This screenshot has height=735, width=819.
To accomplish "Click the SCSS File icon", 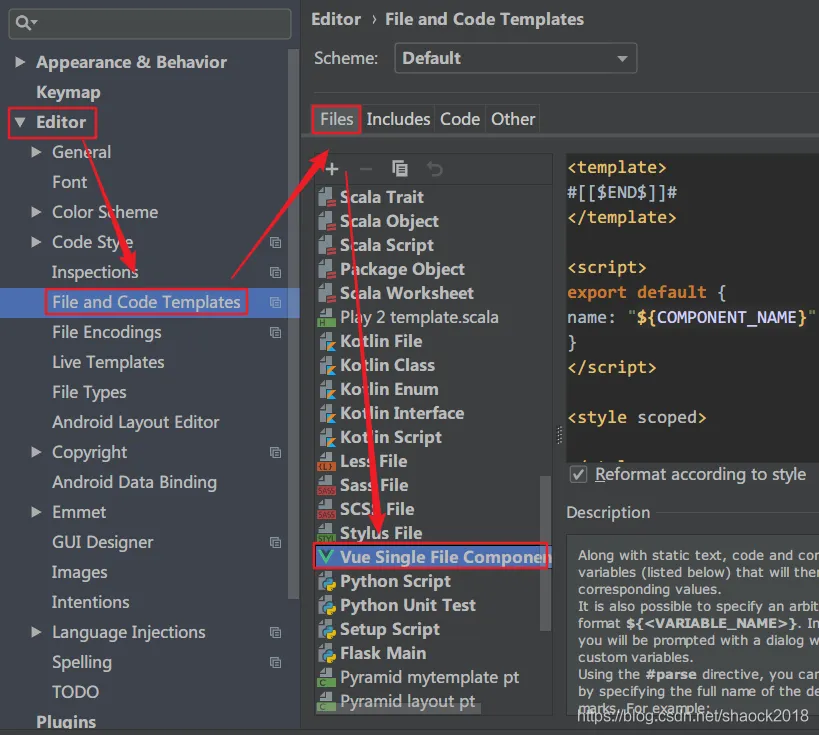I will (x=326, y=510).
